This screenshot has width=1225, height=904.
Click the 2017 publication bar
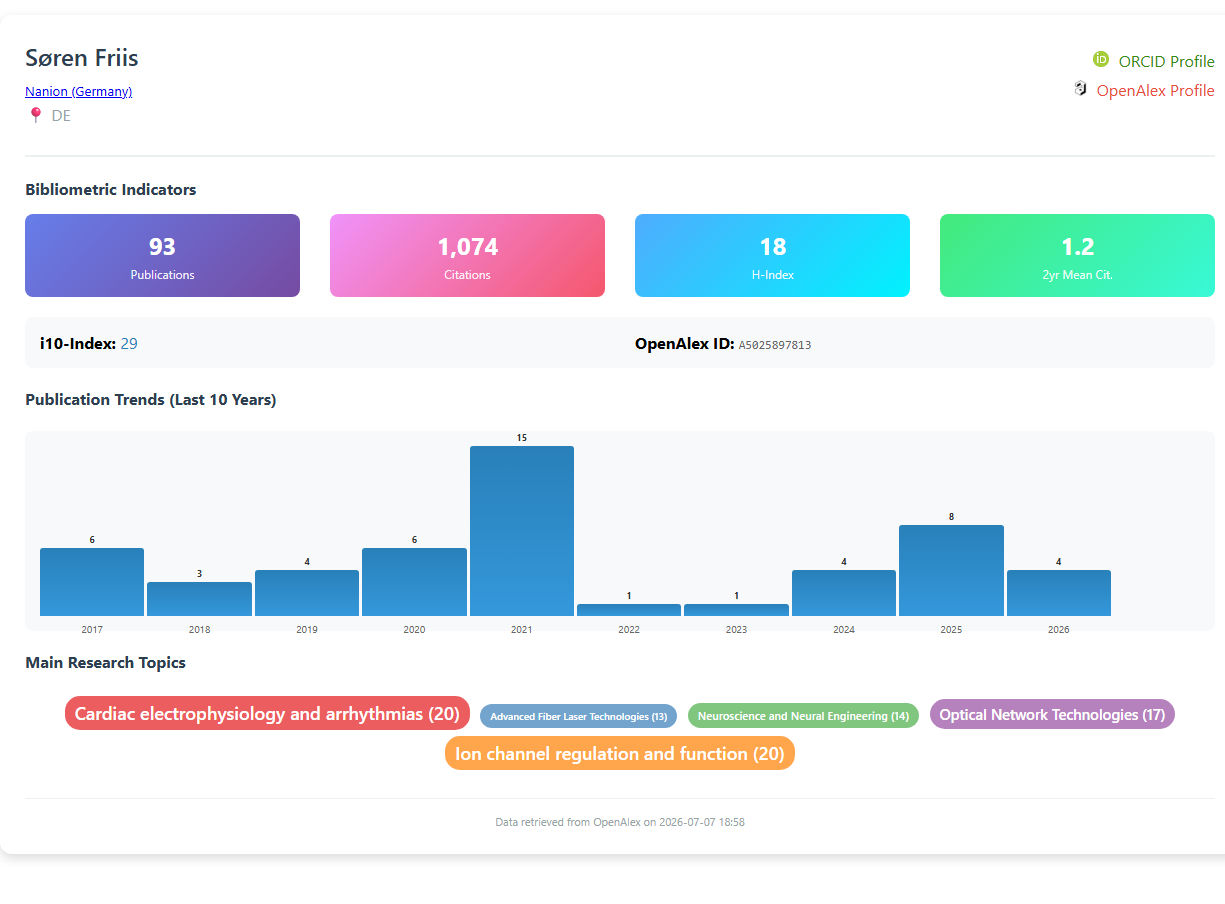(92, 582)
